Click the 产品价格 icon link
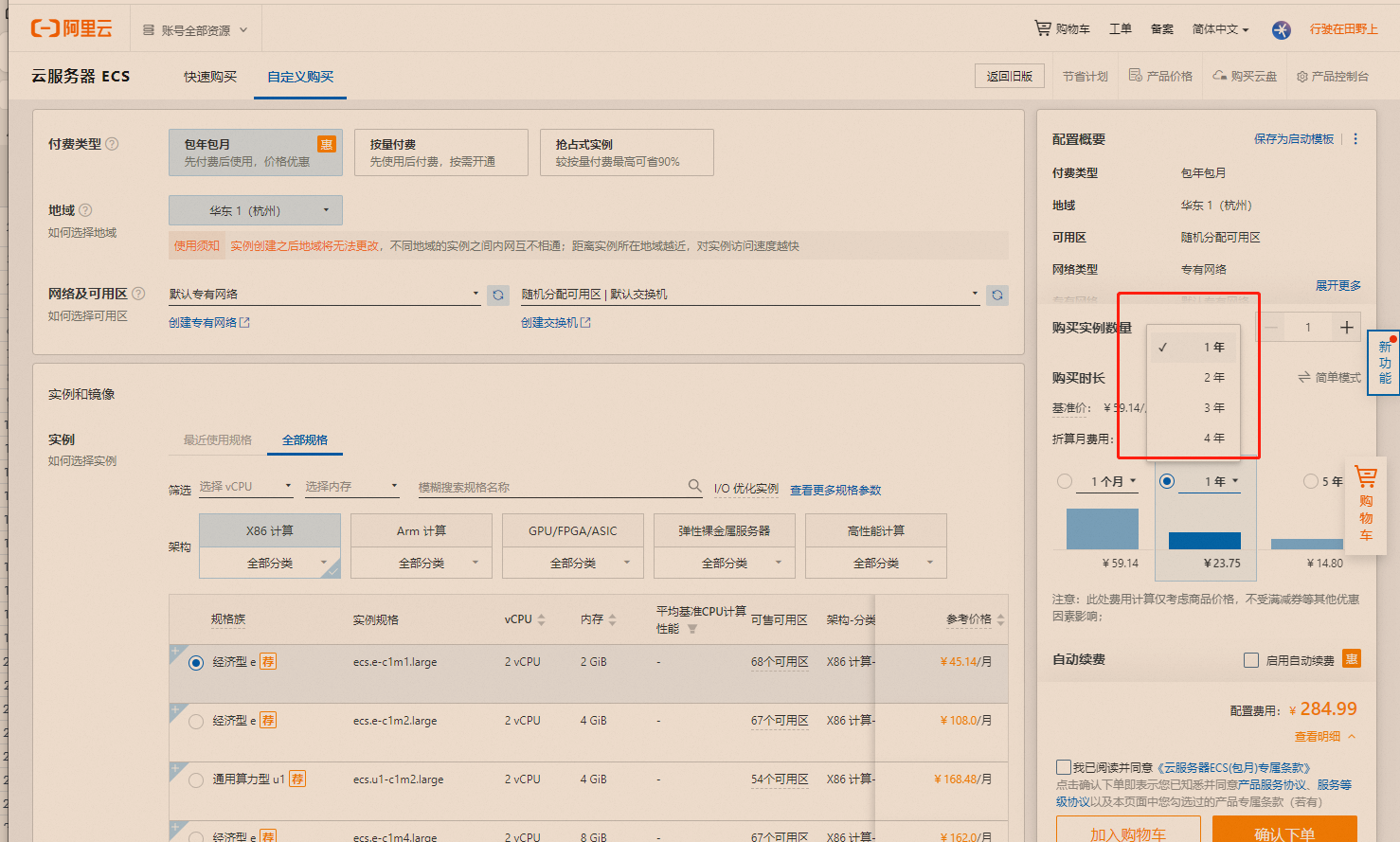Screen dimensions: 1400x842 (x=1135, y=75)
